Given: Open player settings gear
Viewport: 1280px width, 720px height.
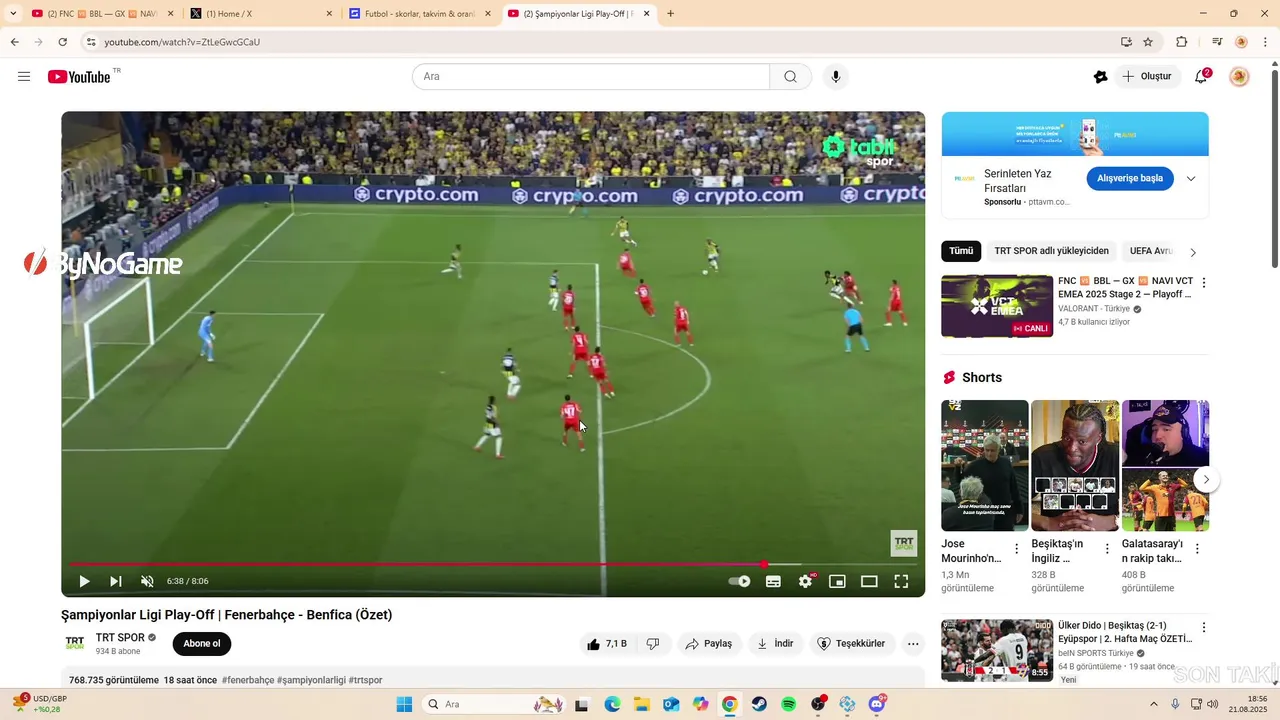Looking at the screenshot, I should tap(806, 581).
